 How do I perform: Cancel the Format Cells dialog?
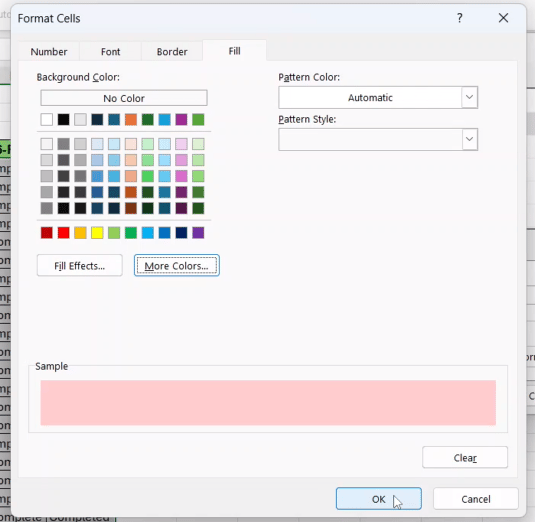click(x=476, y=499)
